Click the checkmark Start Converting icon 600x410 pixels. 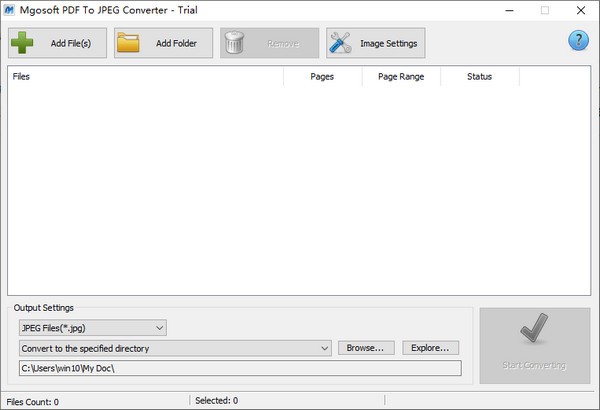(534, 328)
